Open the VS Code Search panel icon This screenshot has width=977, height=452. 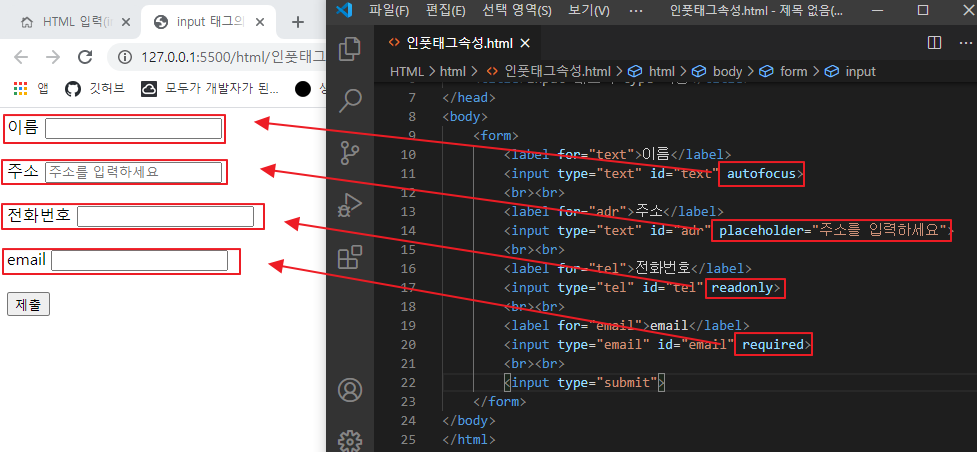(350, 100)
